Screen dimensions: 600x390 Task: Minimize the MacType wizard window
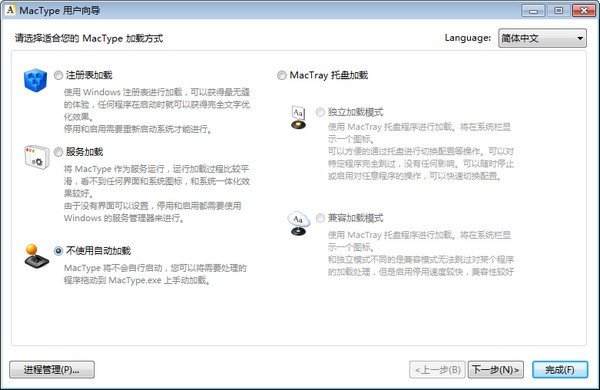(533, 11)
